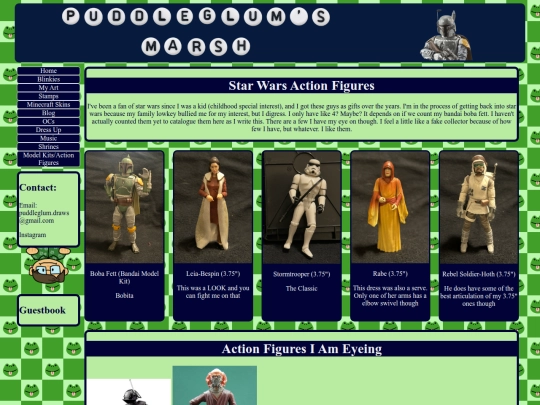This screenshot has width=540, height=405.
Task: Go to the Dress Up page
Action: pos(49,130)
